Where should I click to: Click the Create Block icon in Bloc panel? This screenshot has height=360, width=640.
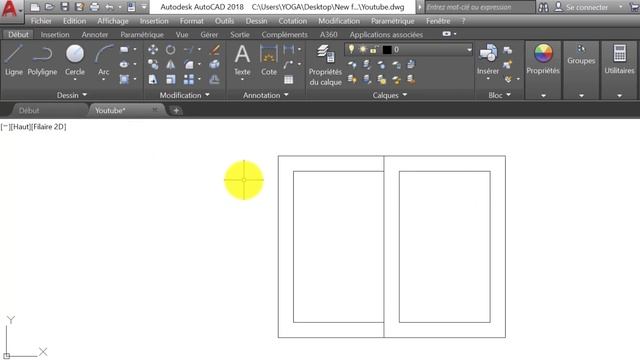tap(508, 50)
